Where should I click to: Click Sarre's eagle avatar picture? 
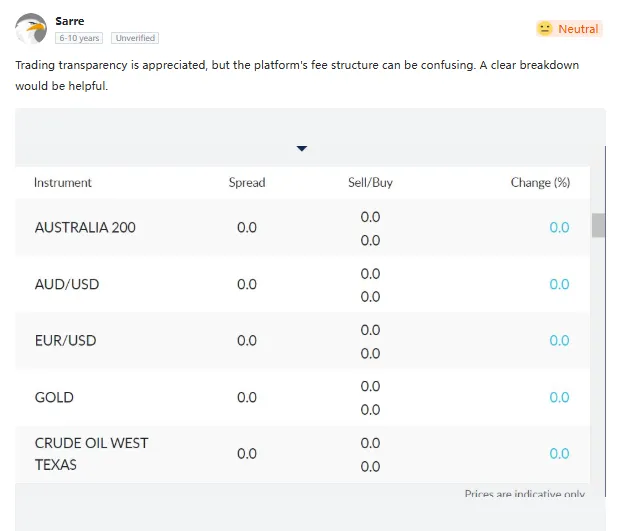click(x=31, y=29)
